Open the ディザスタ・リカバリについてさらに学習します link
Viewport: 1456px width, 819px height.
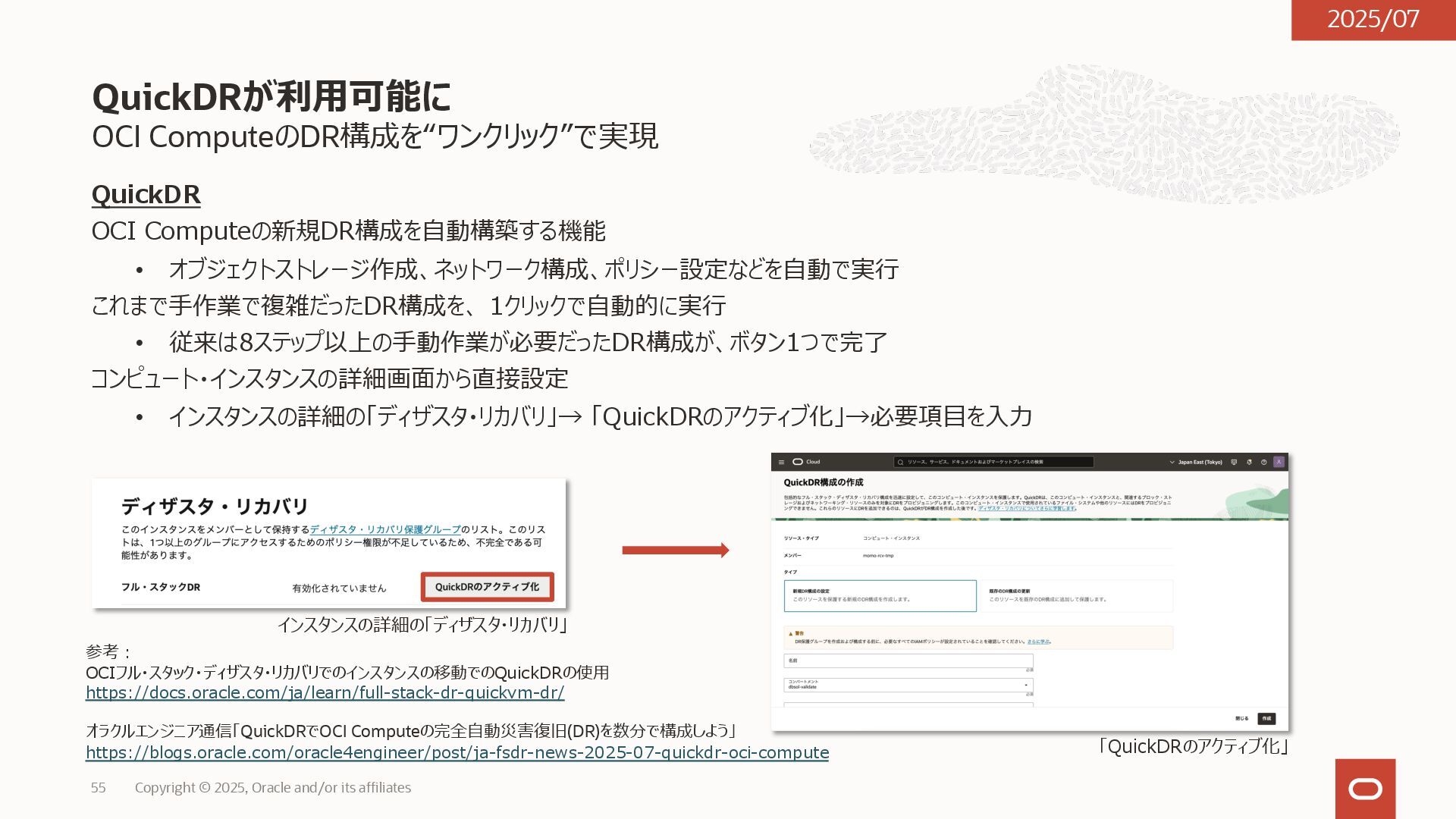(x=1026, y=508)
